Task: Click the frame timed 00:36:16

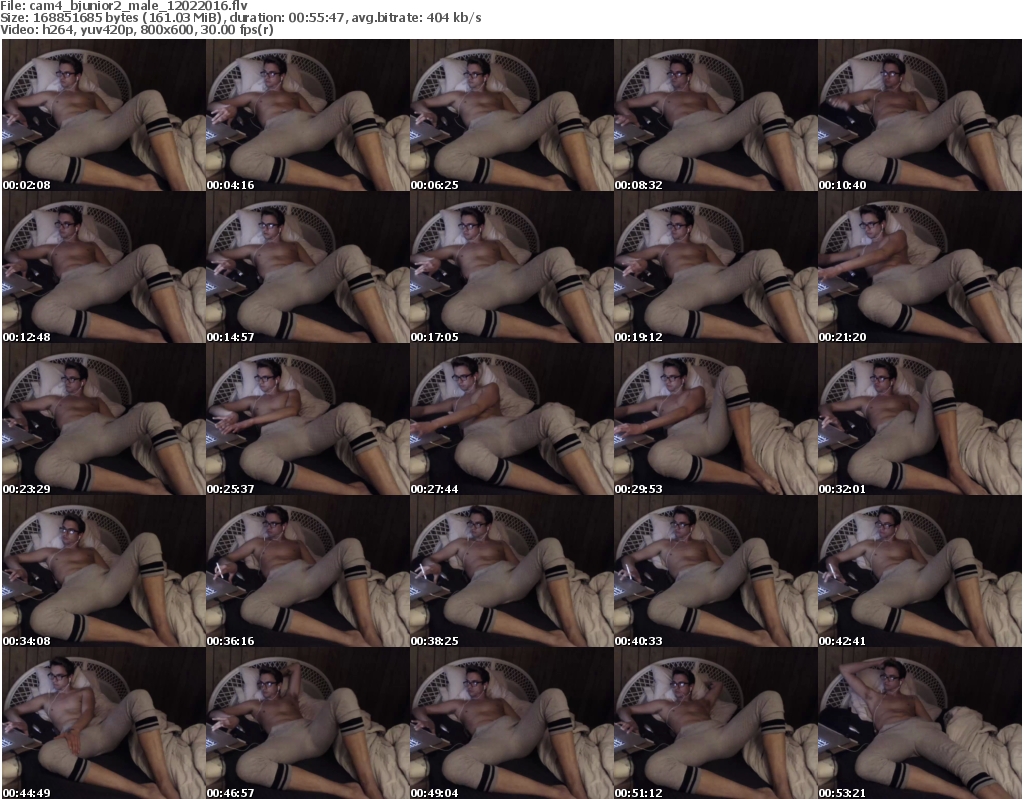Action: pyautogui.click(x=308, y=571)
